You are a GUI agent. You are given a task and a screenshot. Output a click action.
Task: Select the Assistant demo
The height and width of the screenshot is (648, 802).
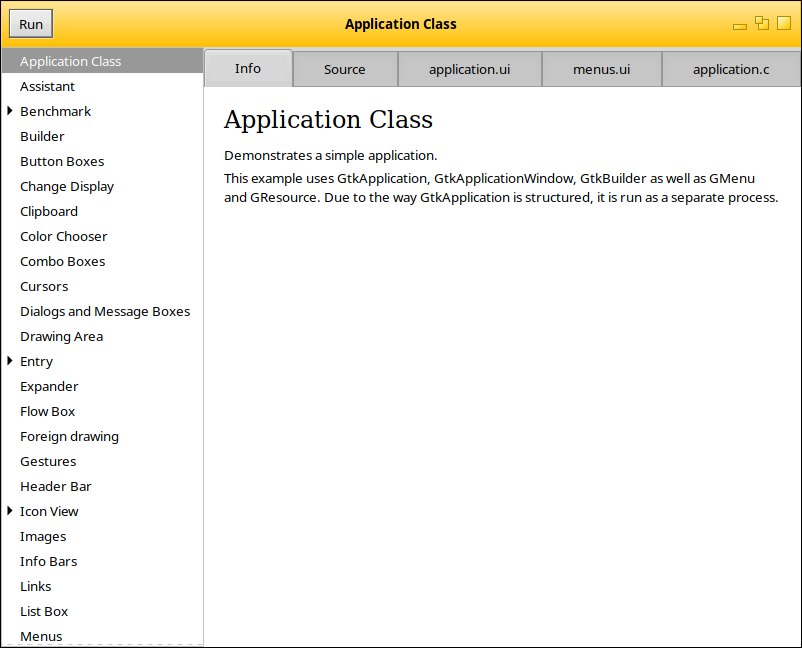102,86
